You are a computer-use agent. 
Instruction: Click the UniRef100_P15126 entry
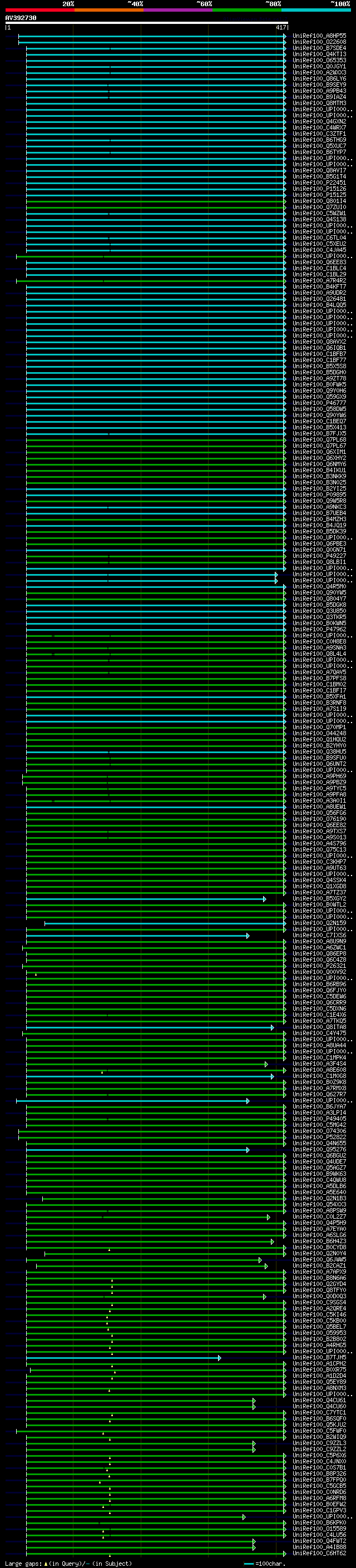pos(319,189)
